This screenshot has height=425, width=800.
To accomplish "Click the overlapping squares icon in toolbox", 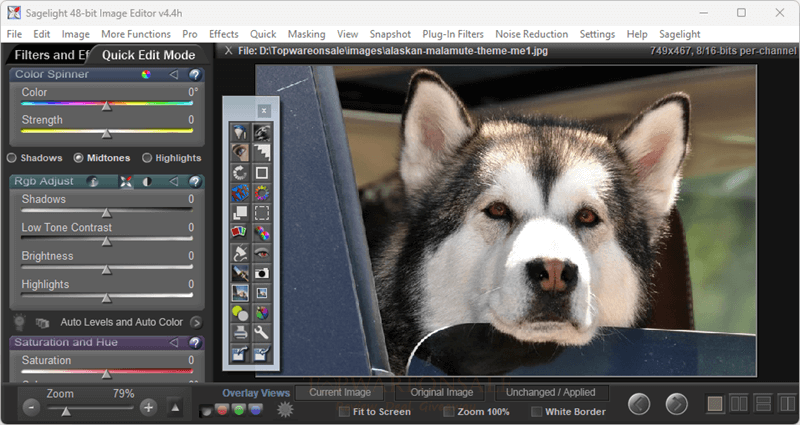I will coord(239,213).
